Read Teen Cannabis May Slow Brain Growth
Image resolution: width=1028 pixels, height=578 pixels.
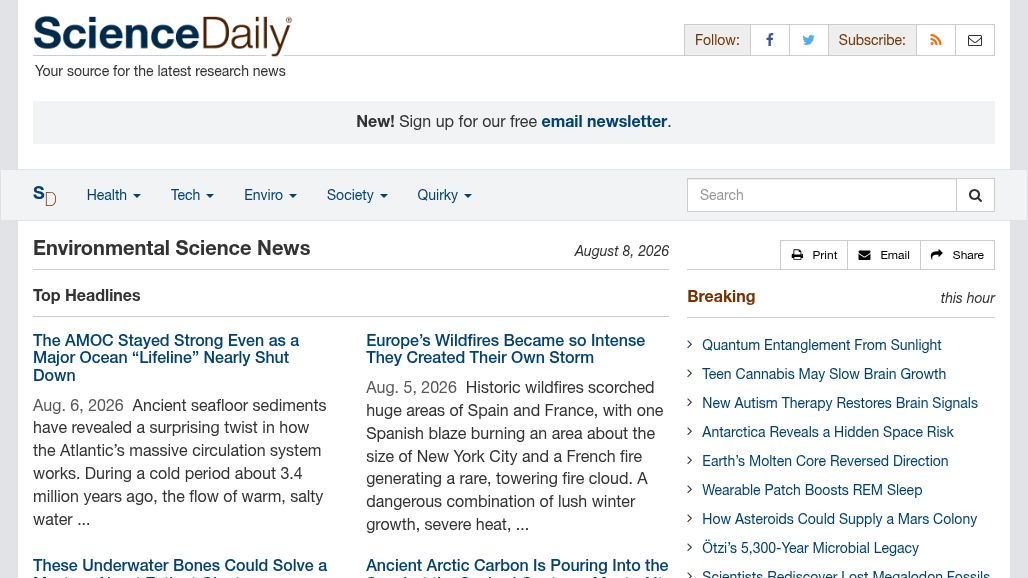824,374
